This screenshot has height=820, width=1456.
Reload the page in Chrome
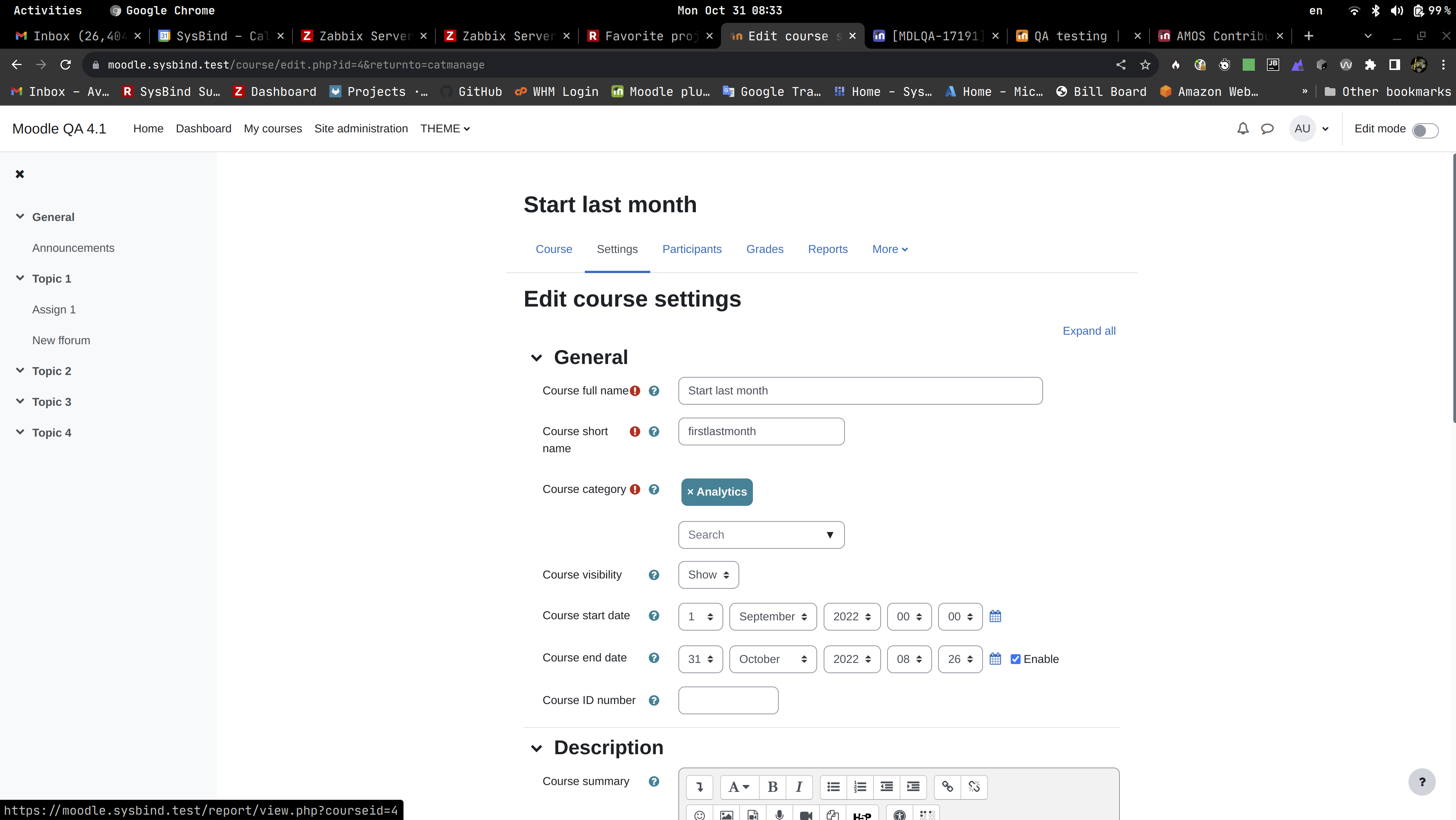point(65,65)
